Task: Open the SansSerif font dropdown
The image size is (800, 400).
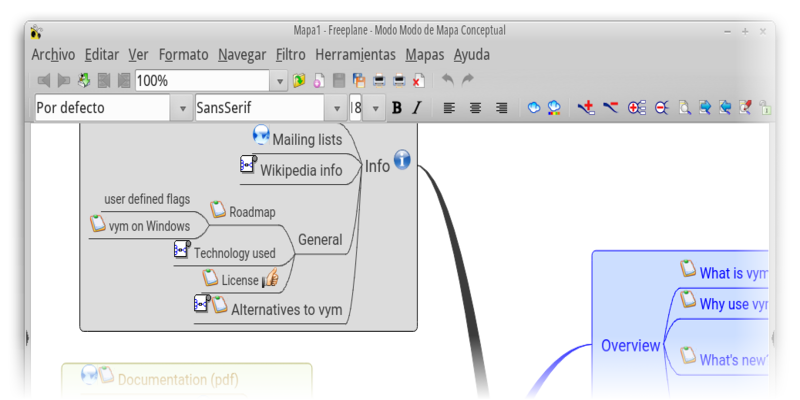Action: pyautogui.click(x=337, y=108)
